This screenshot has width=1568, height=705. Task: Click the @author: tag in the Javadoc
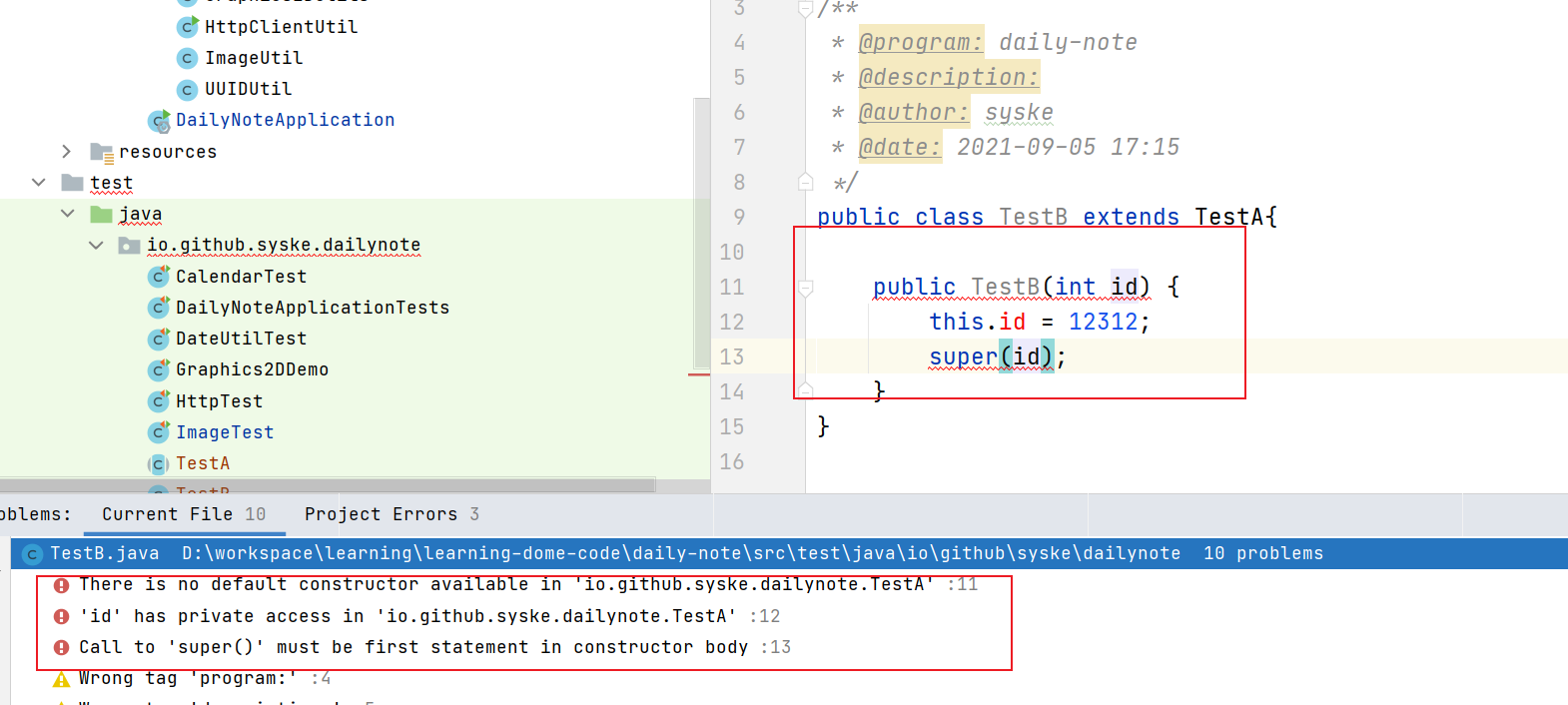[914, 112]
